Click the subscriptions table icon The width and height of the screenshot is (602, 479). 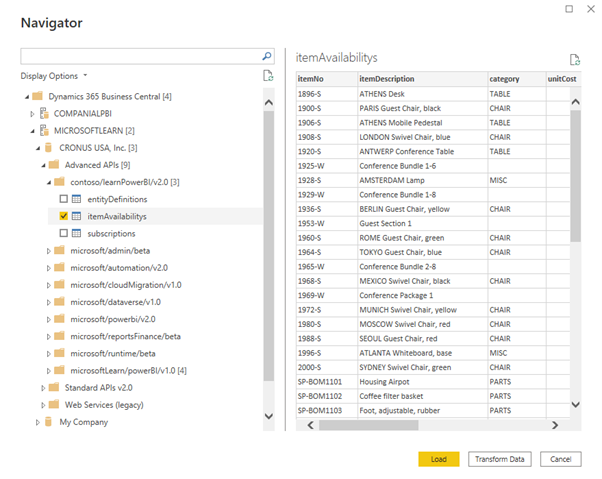76,233
